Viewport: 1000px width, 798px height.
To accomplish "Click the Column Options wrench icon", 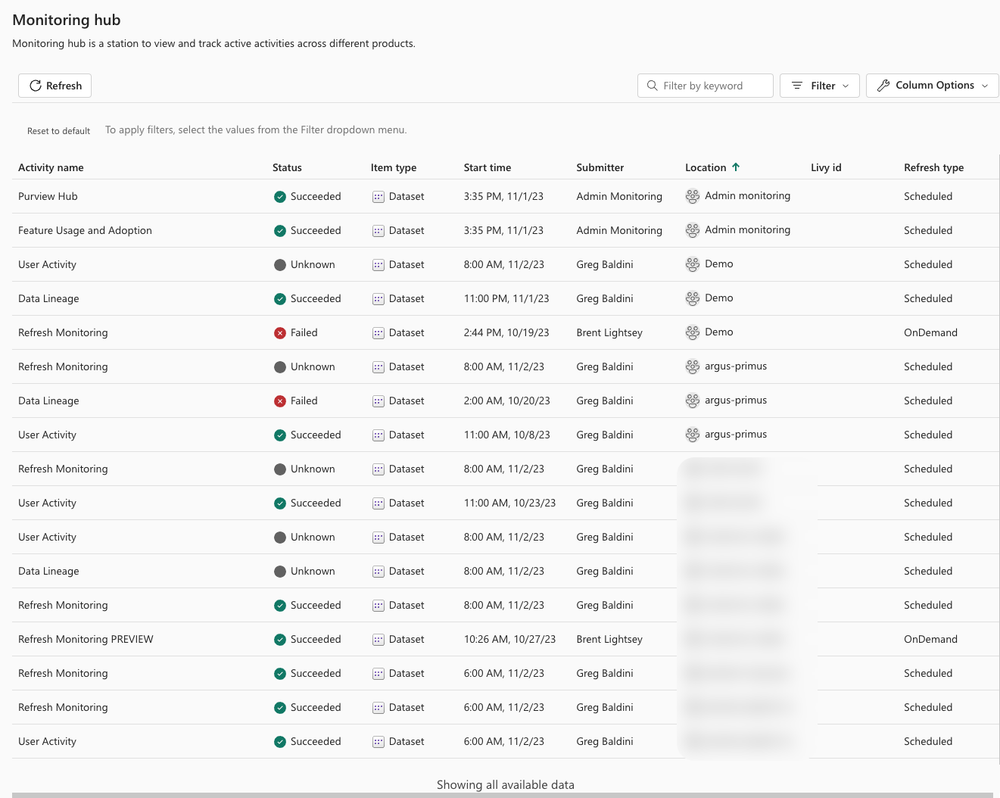I will (x=883, y=85).
